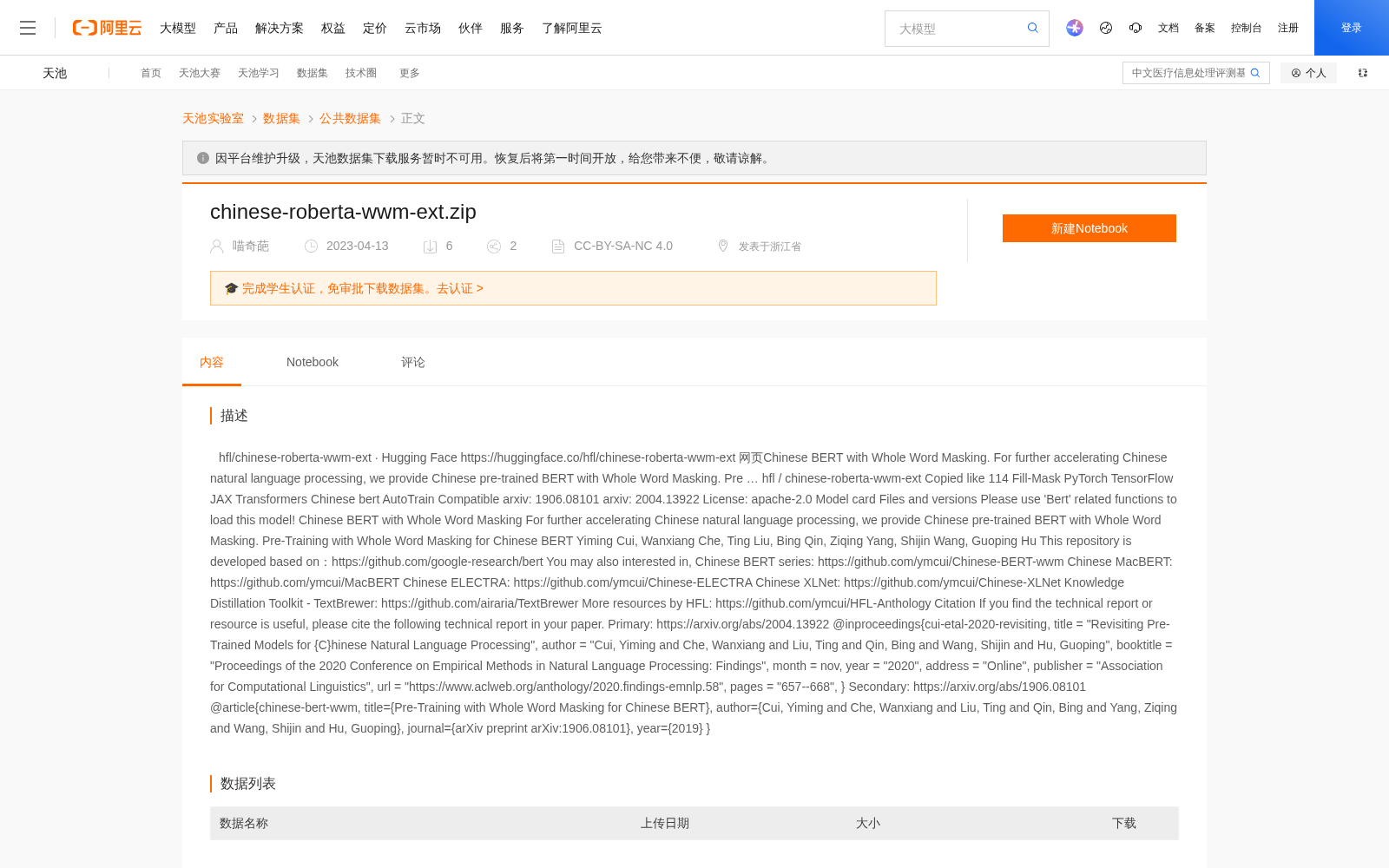The height and width of the screenshot is (868, 1389).
Task: Open 技术圈 navigation item
Action: [361, 73]
